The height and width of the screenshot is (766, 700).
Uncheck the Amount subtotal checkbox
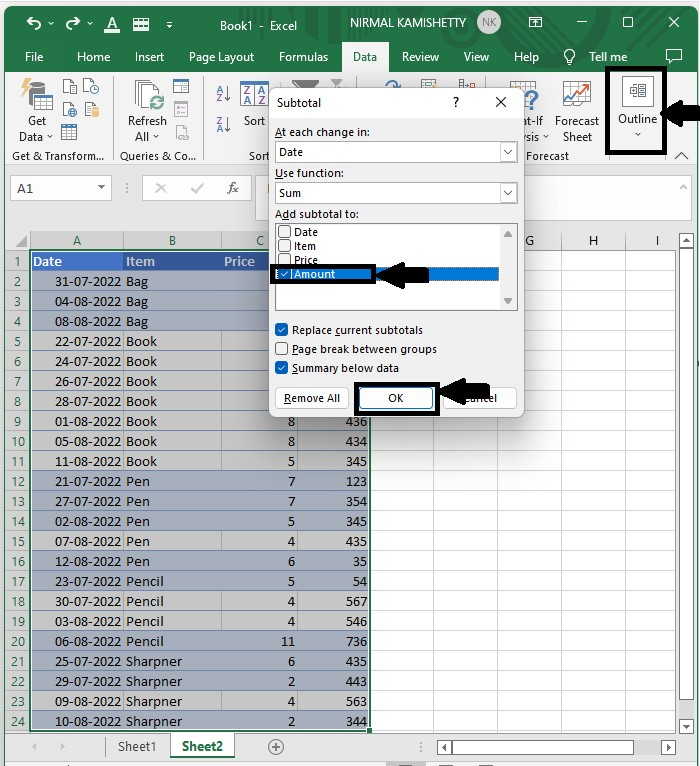click(284, 274)
